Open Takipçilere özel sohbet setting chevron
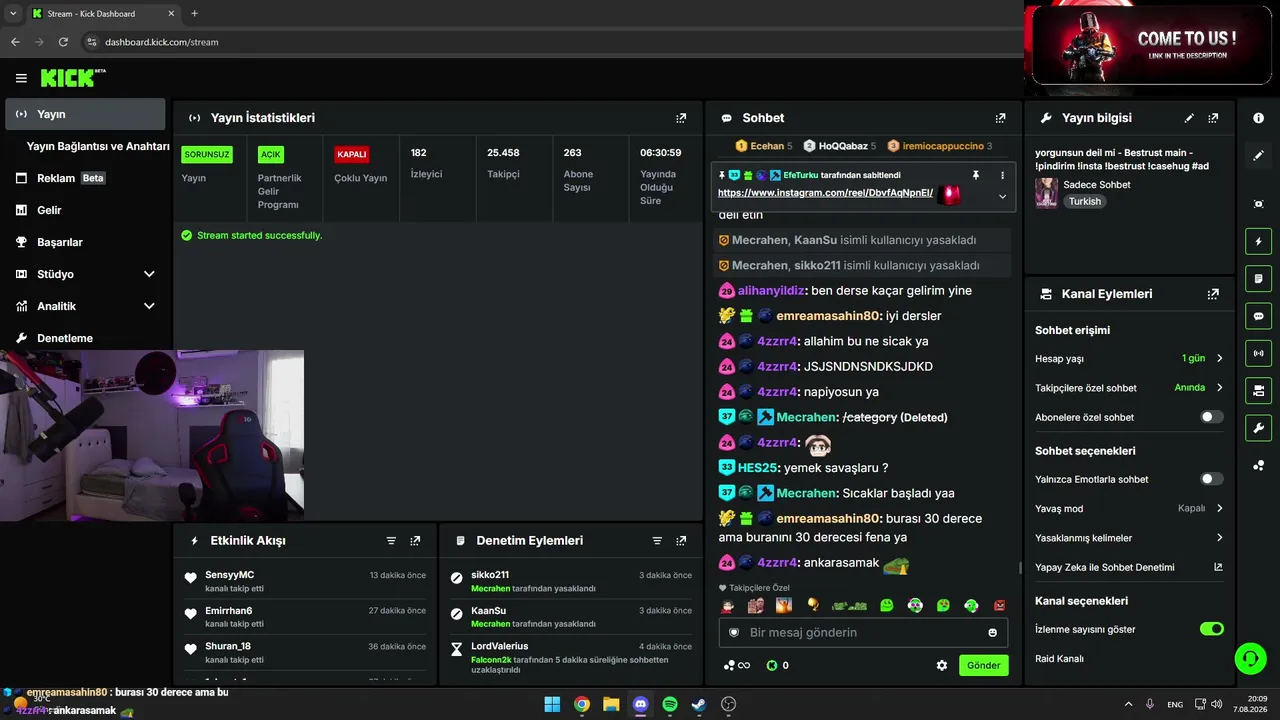 [x=1219, y=388]
